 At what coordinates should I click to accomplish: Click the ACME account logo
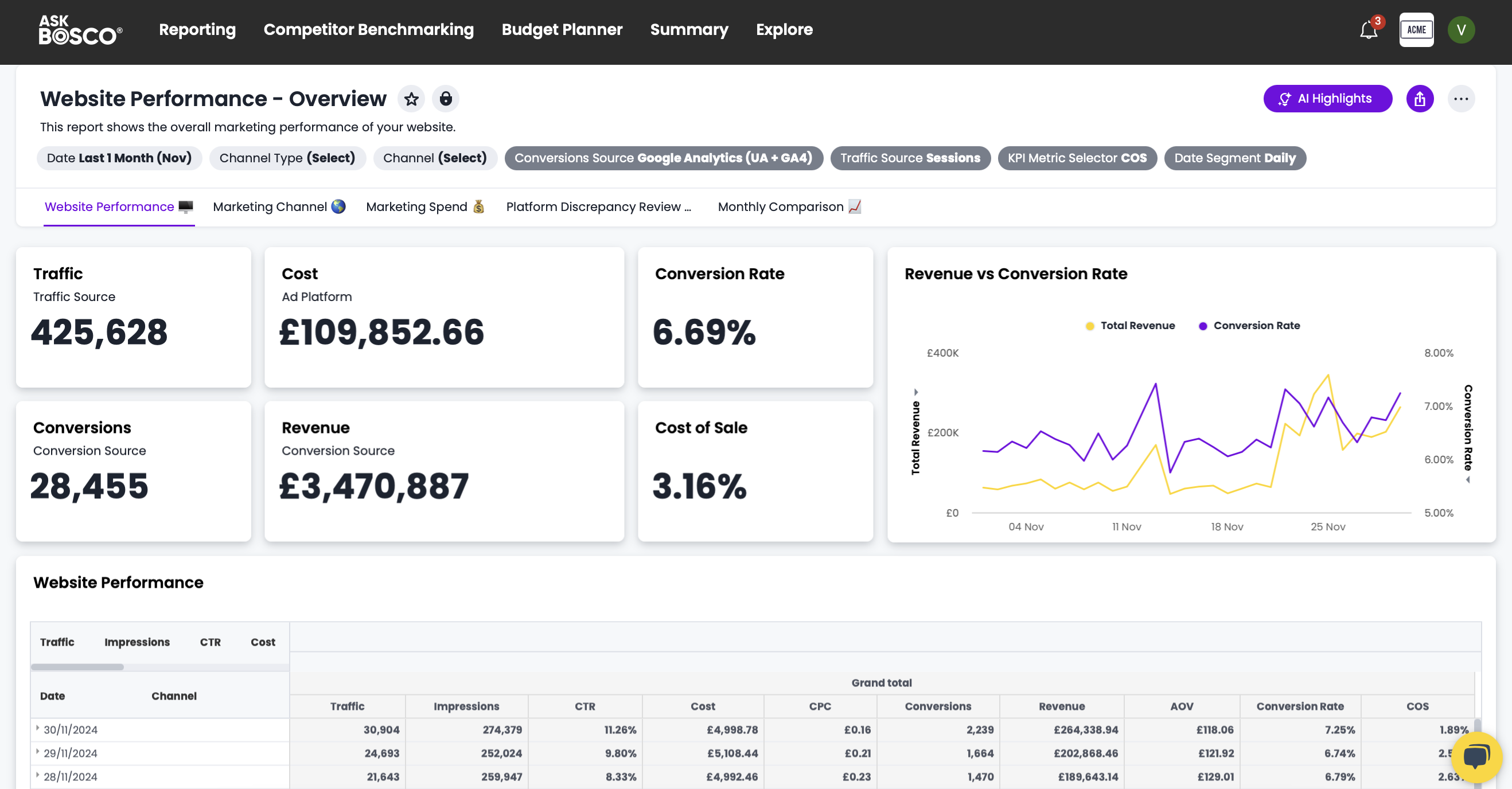[x=1416, y=30]
